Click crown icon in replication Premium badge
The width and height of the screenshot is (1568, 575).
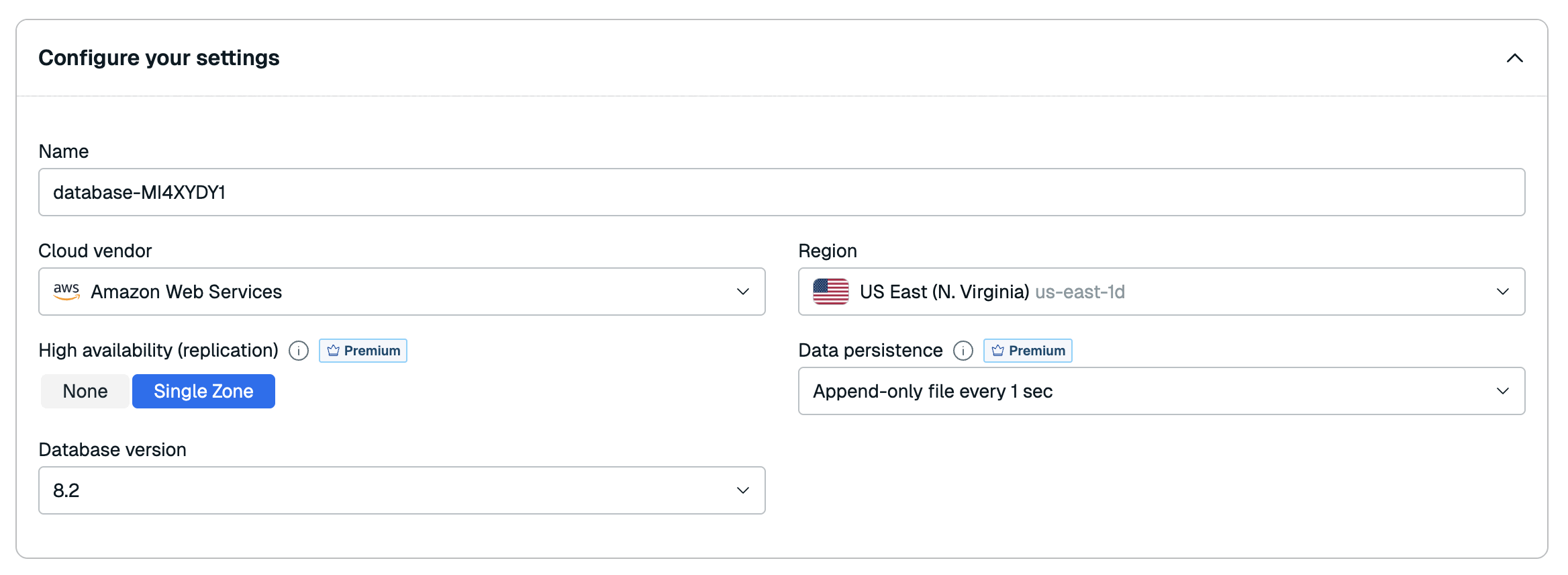pos(334,351)
